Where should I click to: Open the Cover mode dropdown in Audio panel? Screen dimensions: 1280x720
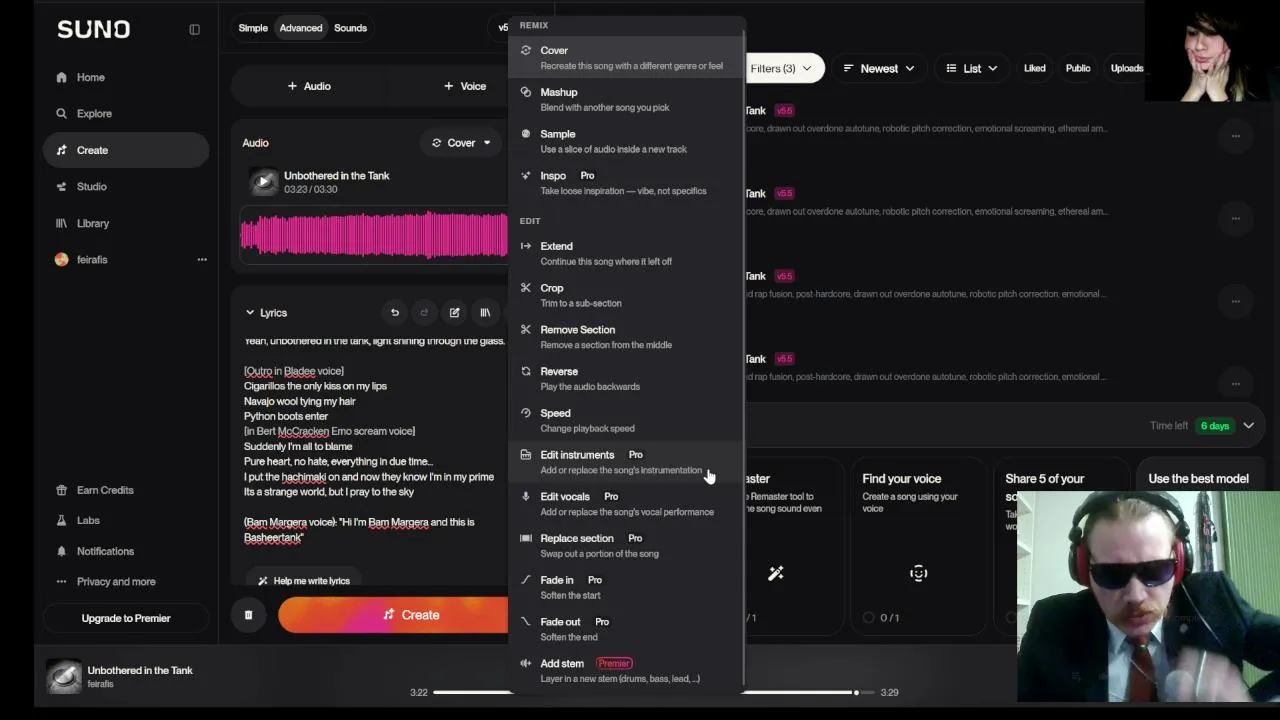pos(461,143)
